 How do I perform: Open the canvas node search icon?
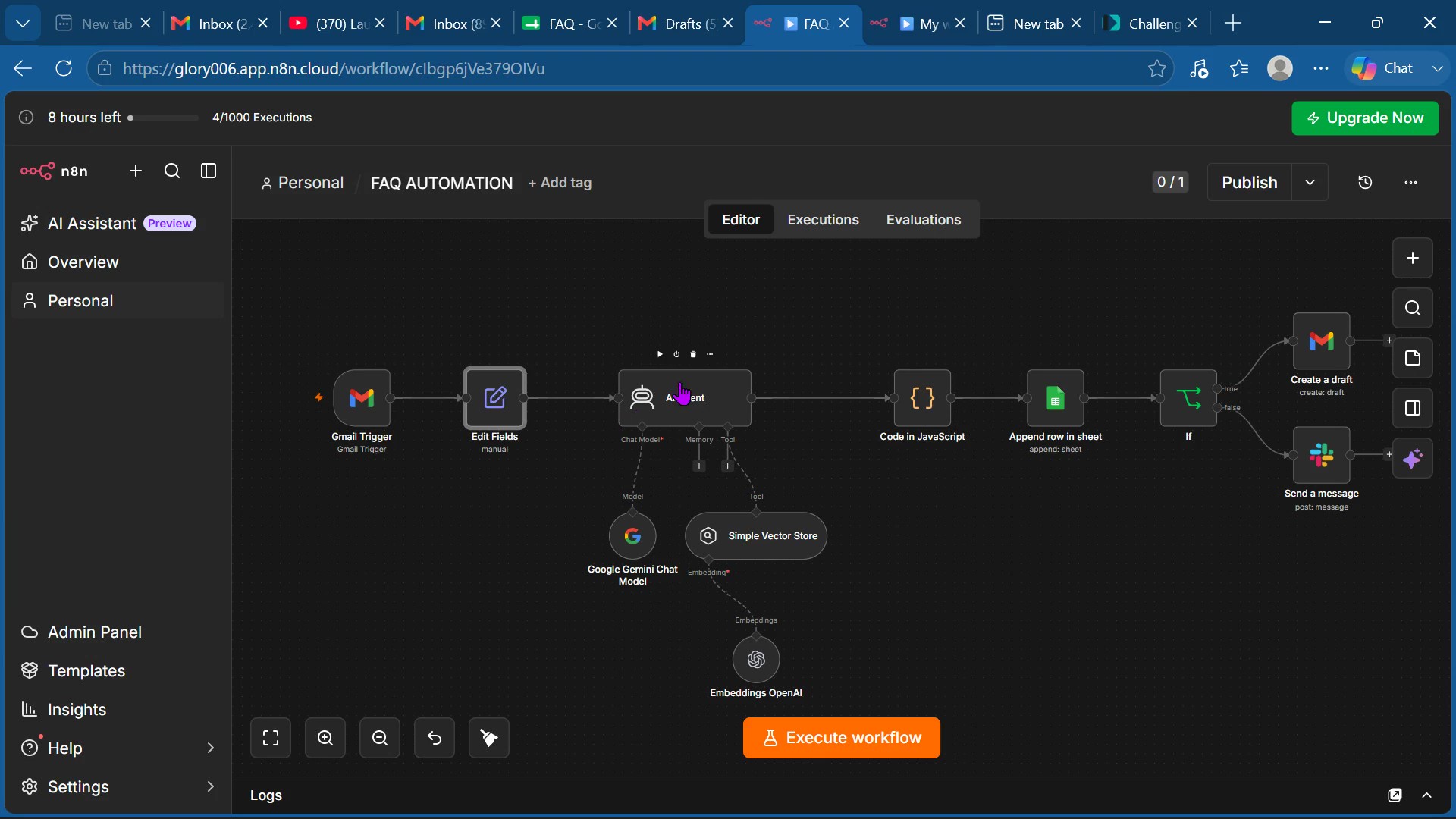tap(1412, 308)
